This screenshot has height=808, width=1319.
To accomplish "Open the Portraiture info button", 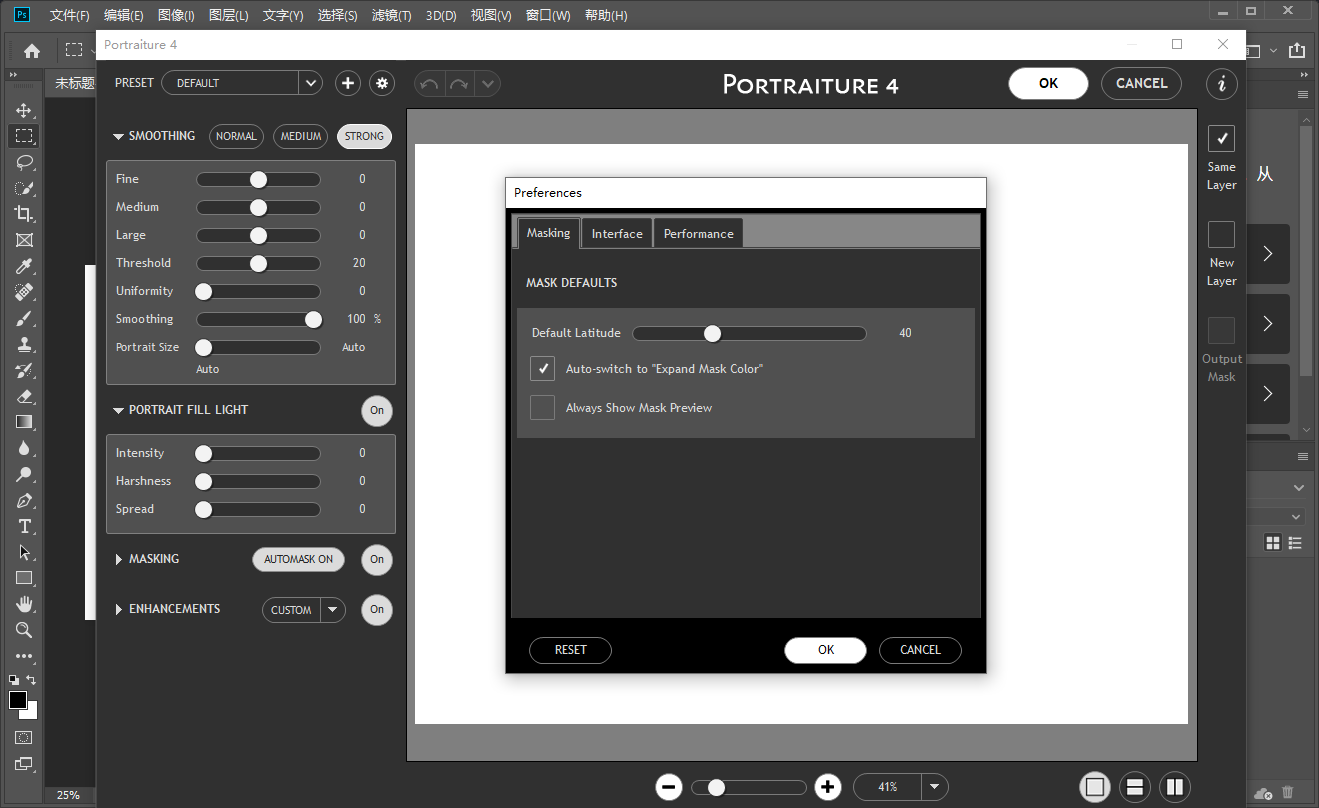I will coord(1221,84).
